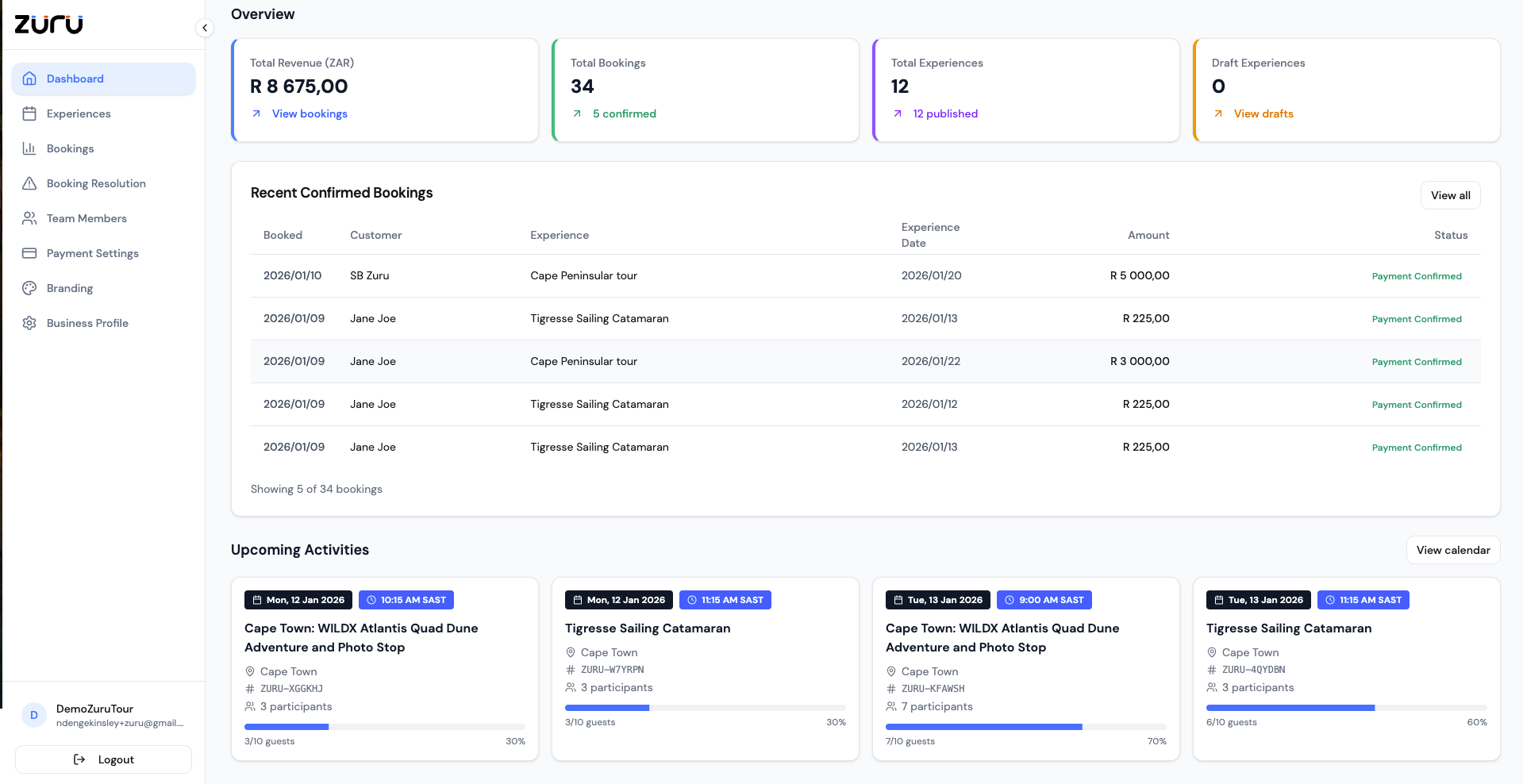Click View all recent bookings button
Screen dimensions: 1523x784
(x=1450, y=195)
